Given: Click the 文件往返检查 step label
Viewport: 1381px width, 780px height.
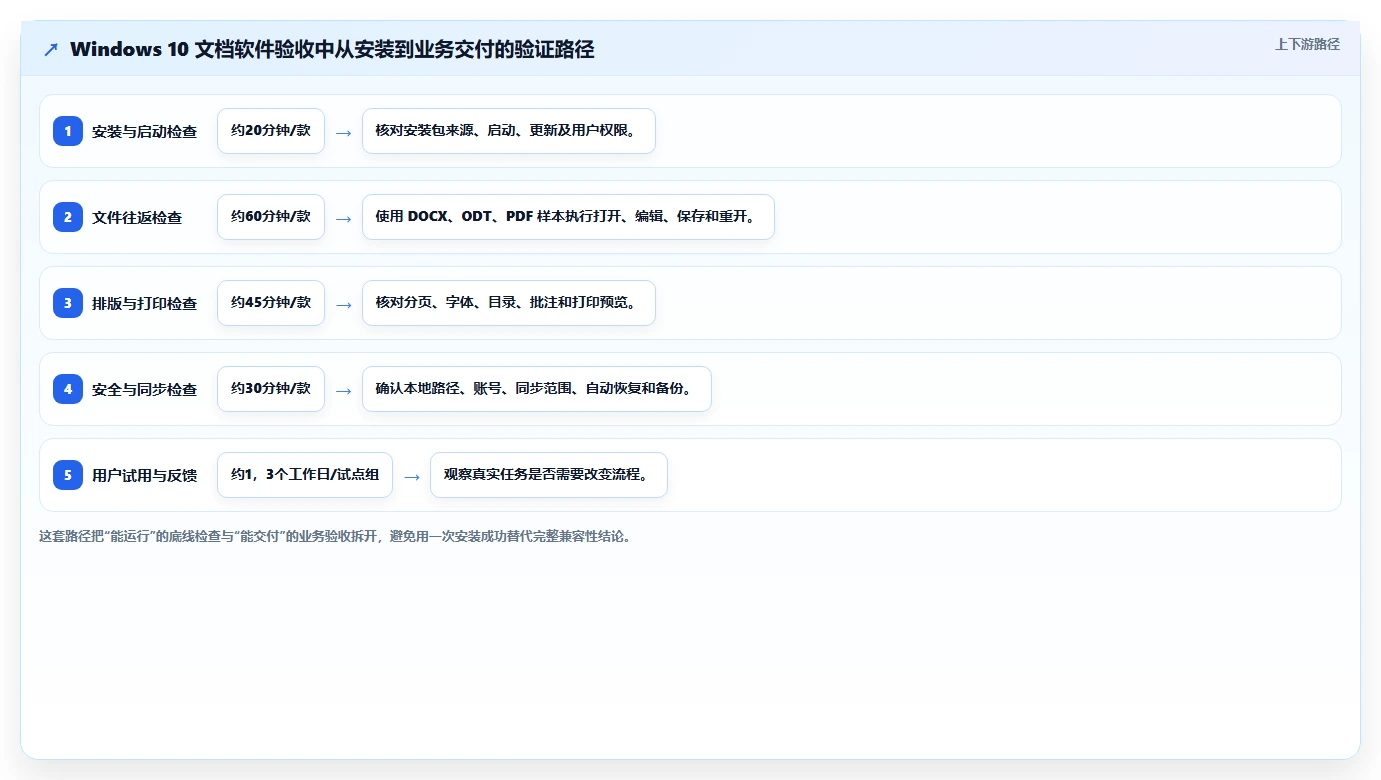Looking at the screenshot, I should coord(137,217).
